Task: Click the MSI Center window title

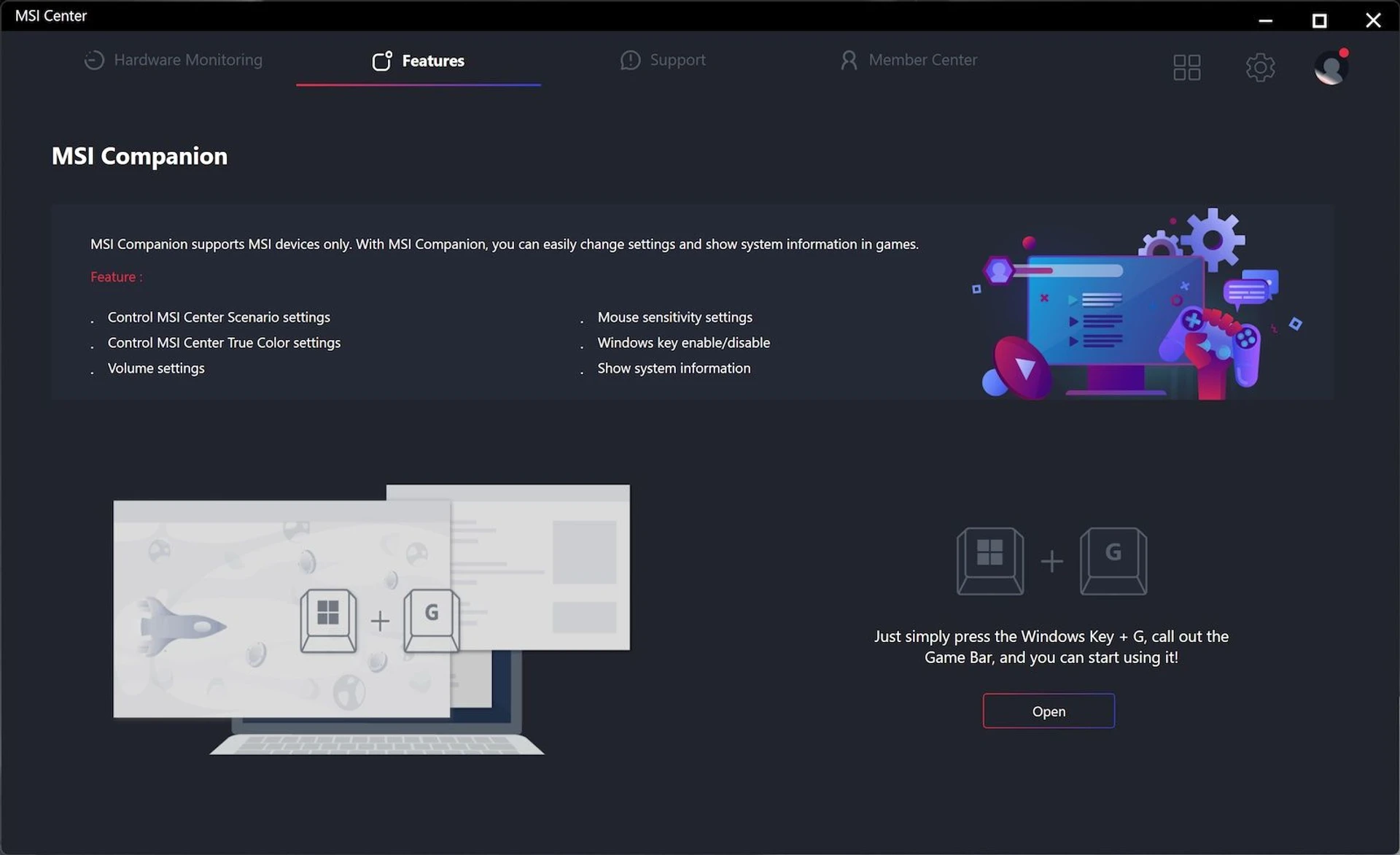Action: coord(51,15)
